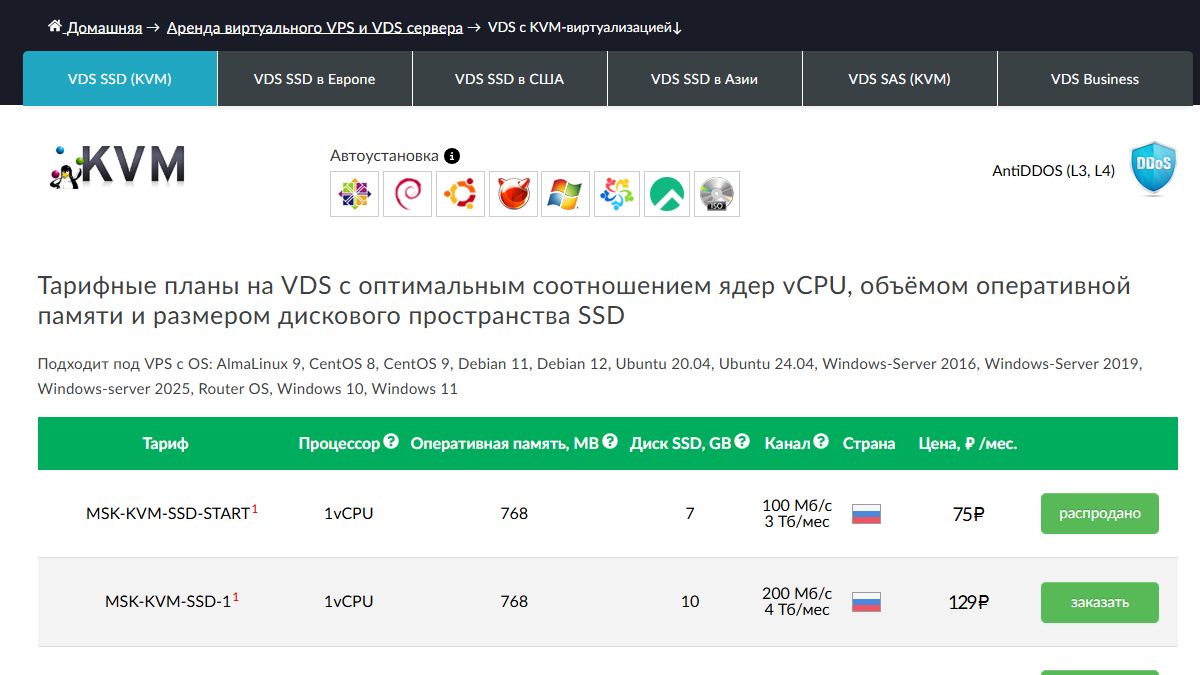Click memory value 768 in MSK-KVM-SSD-1 row
The width and height of the screenshot is (1200, 675).
click(x=514, y=602)
